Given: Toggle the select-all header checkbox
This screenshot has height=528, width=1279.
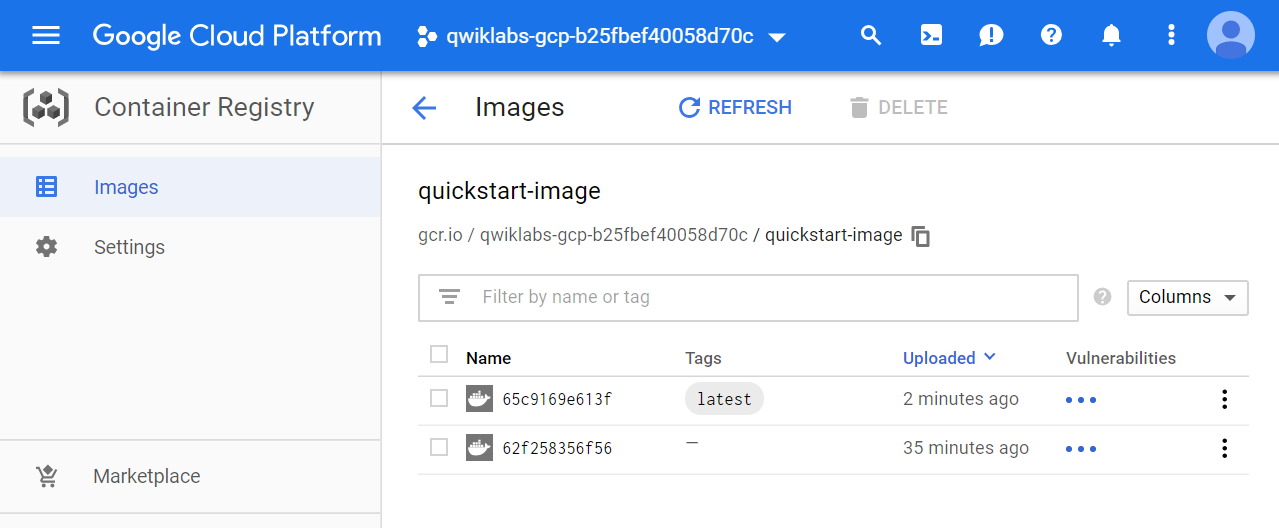Looking at the screenshot, I should tap(439, 354).
